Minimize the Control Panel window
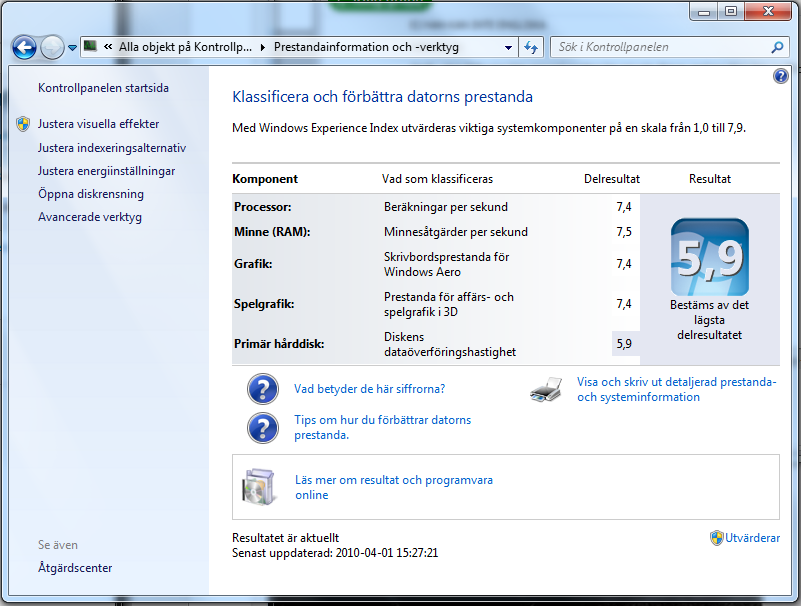 click(704, 11)
